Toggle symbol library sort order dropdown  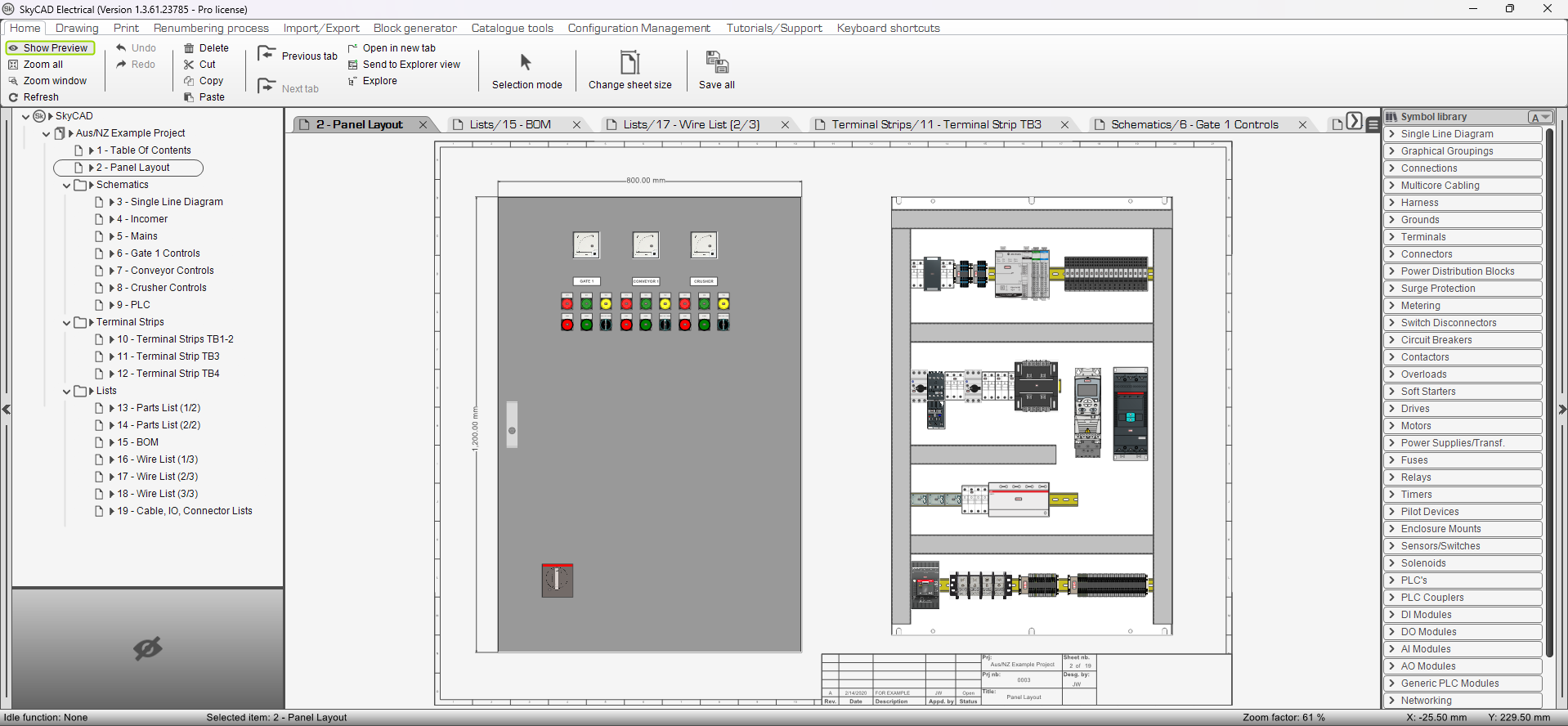tap(1540, 117)
